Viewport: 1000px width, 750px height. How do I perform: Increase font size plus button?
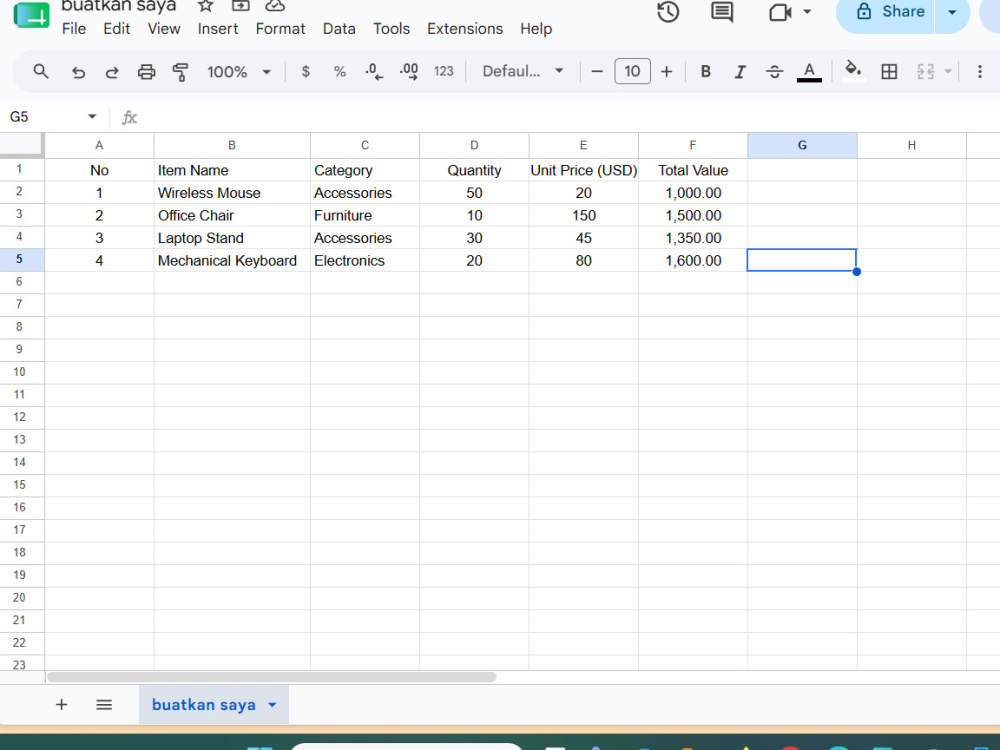pyautogui.click(x=666, y=71)
